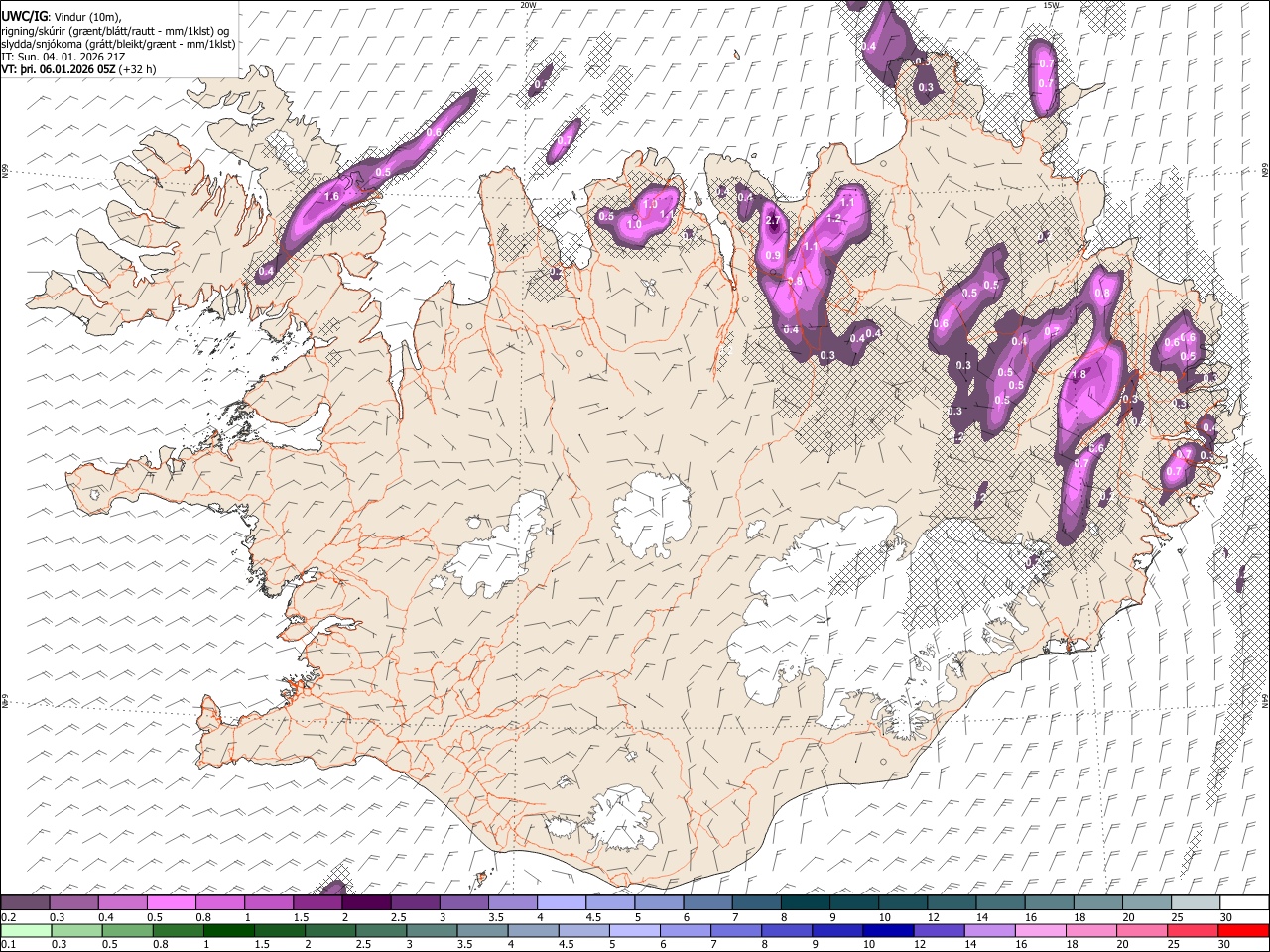Click the bright red 30 swatch in lower scale
Screen dimensions: 1270x952
(x=1243, y=931)
